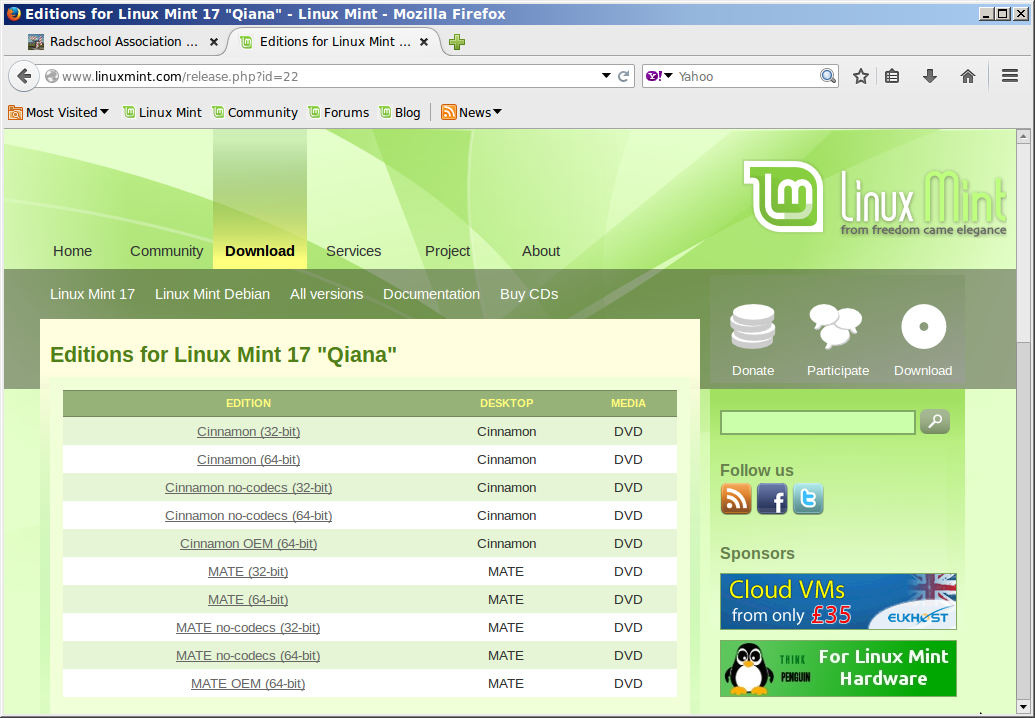Open the All versions submenu link
This screenshot has width=1035, height=718.
tap(327, 294)
